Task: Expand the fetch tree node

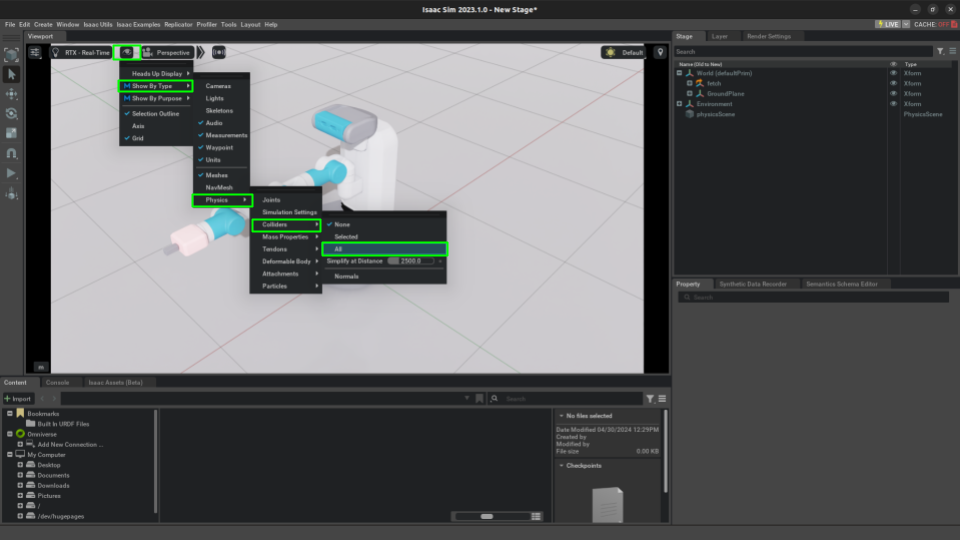Action: click(689, 83)
